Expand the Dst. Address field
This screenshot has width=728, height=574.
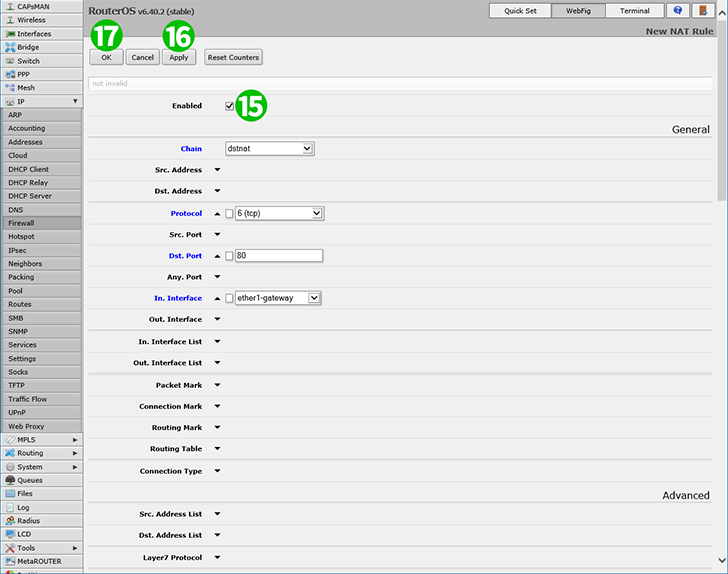point(217,191)
